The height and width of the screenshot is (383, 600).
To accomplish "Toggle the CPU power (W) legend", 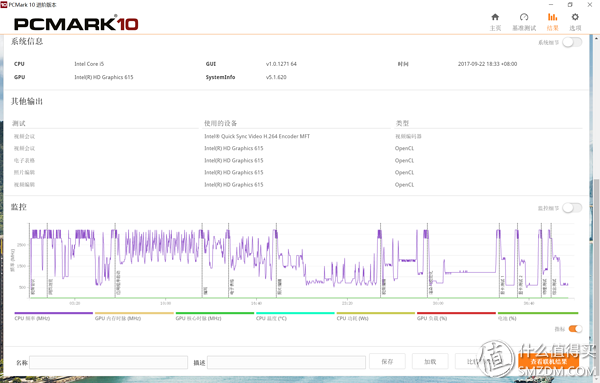I will (x=376, y=316).
